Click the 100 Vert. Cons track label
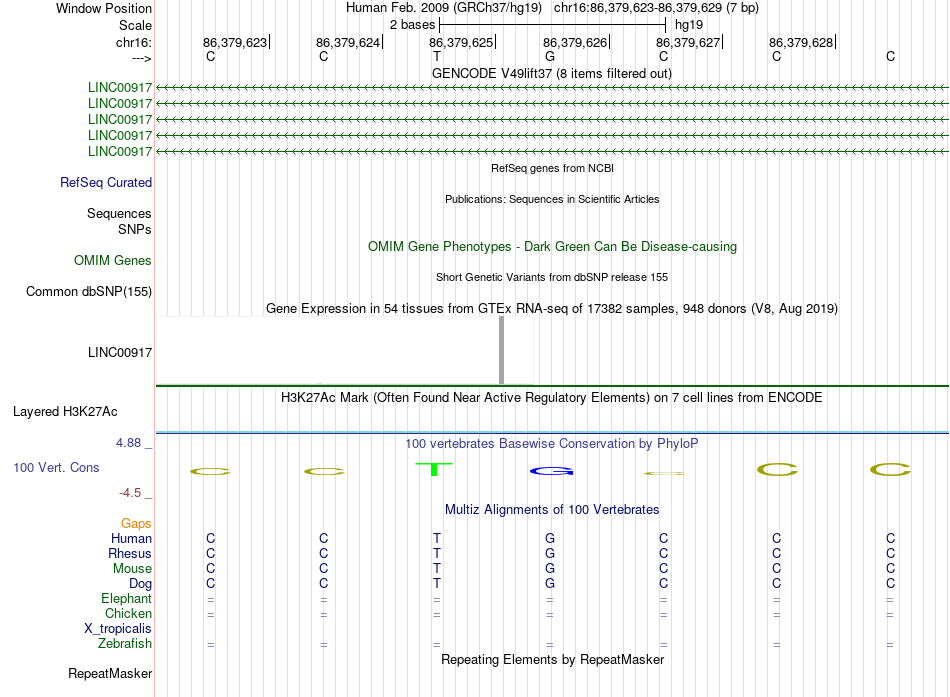The width and height of the screenshot is (950, 697). coord(56,467)
